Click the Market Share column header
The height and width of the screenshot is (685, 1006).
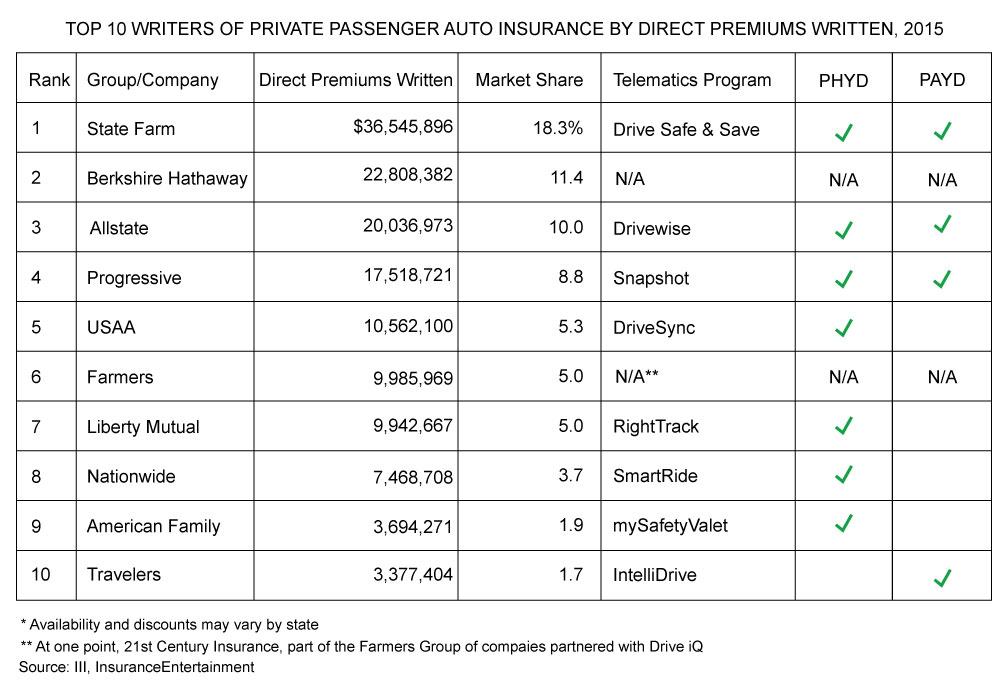[529, 80]
